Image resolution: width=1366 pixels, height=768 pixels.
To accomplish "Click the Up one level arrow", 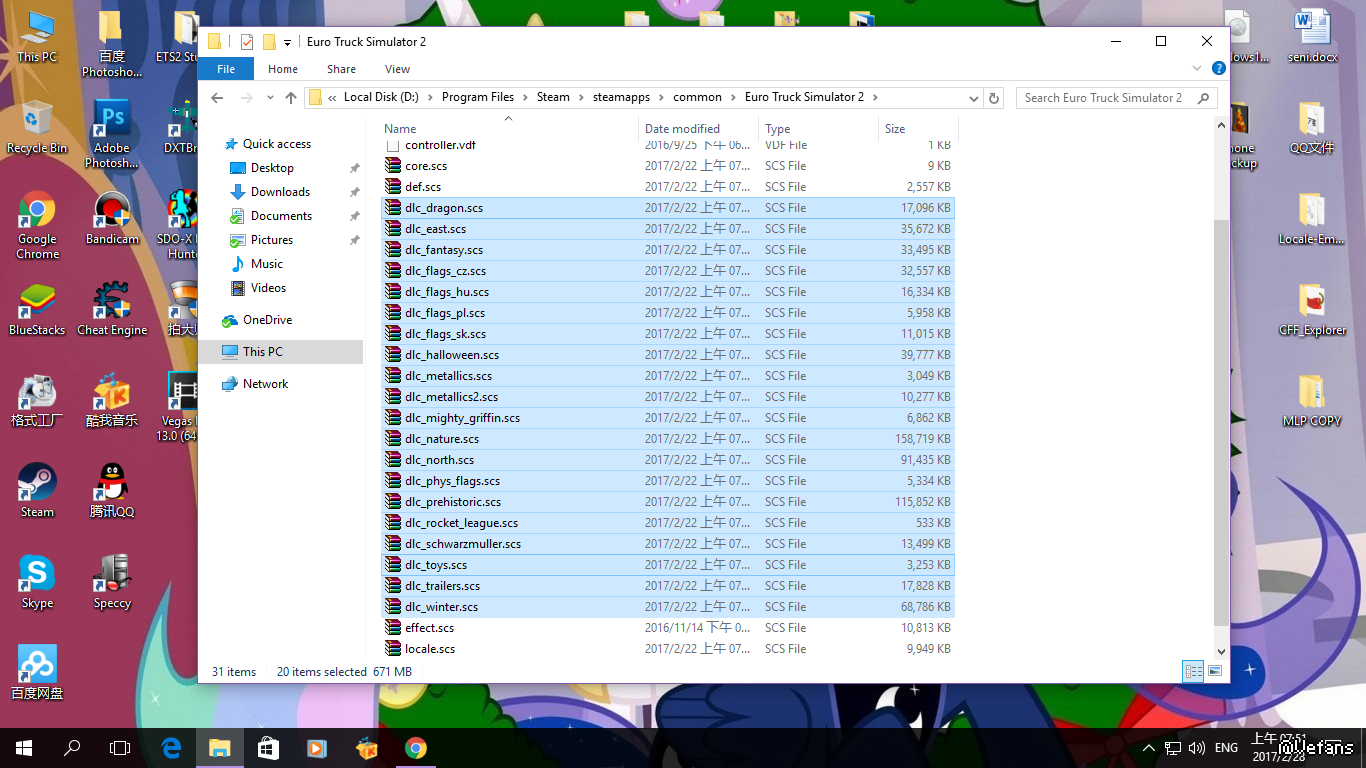I will click(x=291, y=98).
